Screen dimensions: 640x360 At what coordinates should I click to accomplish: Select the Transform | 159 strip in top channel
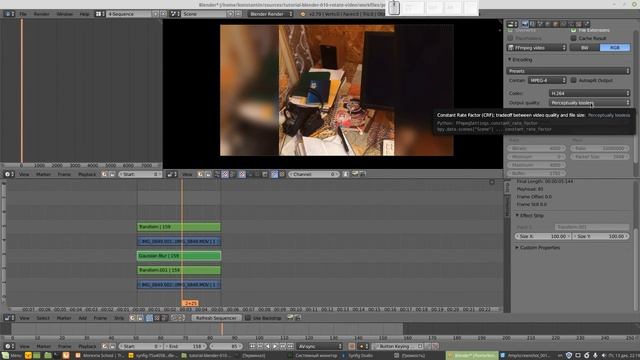(179, 227)
